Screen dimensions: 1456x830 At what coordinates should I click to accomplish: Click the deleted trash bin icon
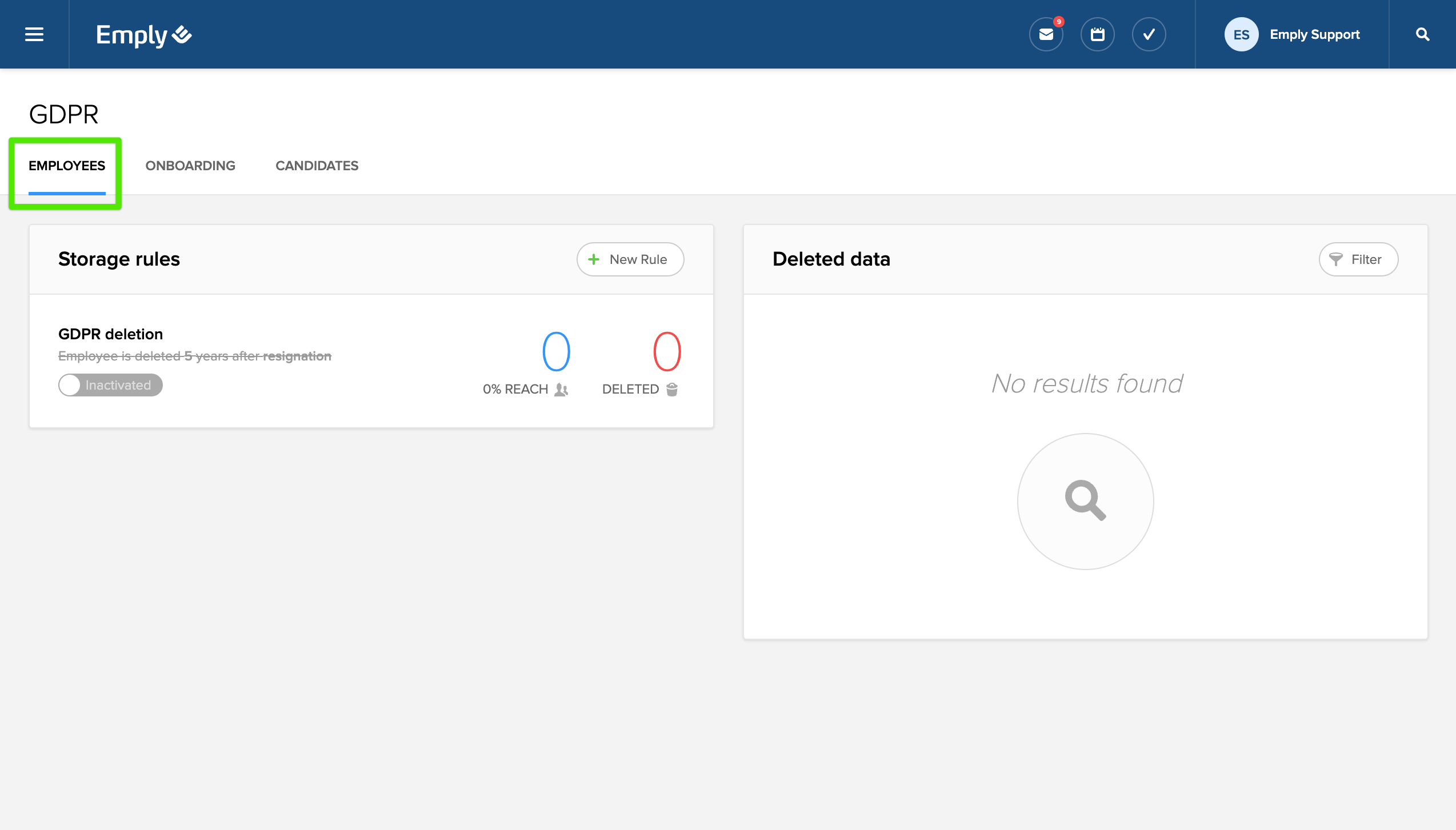click(x=672, y=389)
